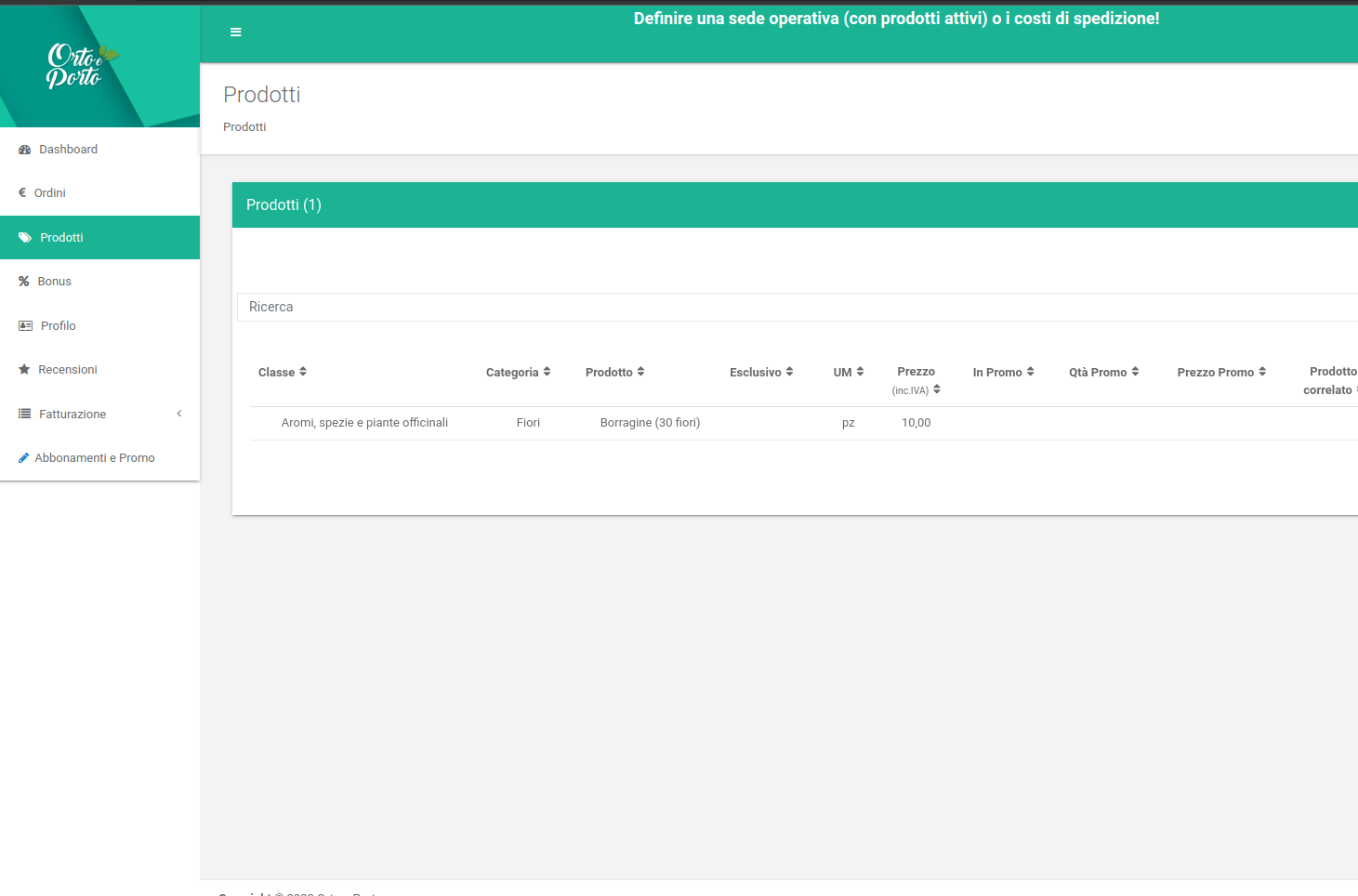
Task: Click the '10,00' price cell
Action: 916,423
